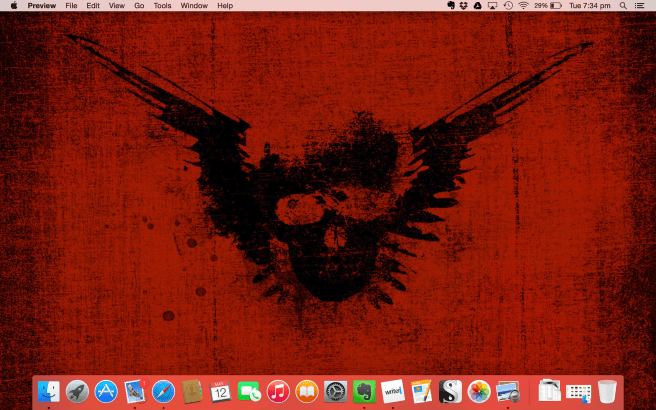Viewport: 656px width, 410px height.
Task: Open the documents stack in the Dock
Action: (x=549, y=391)
